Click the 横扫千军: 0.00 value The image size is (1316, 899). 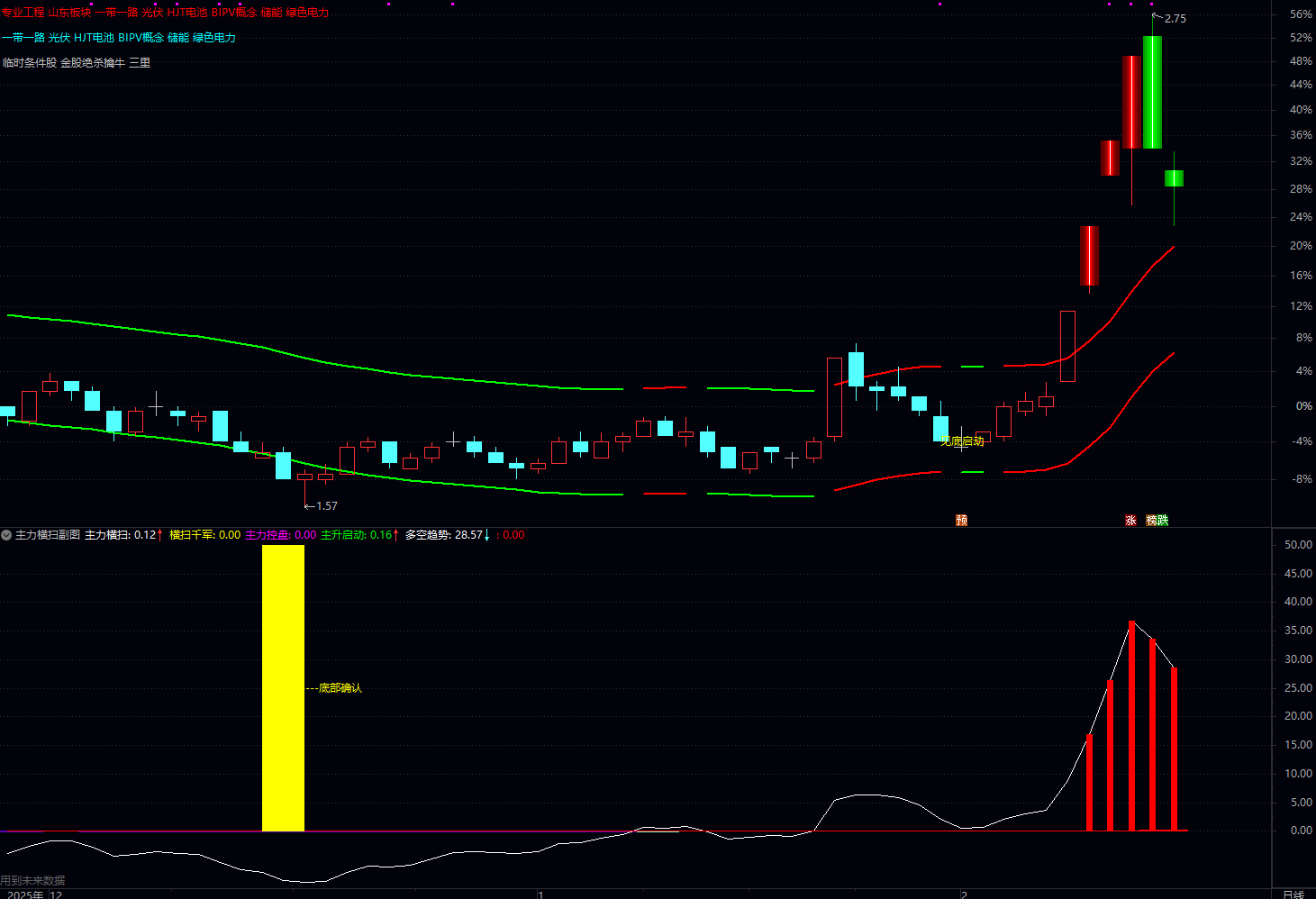point(205,535)
